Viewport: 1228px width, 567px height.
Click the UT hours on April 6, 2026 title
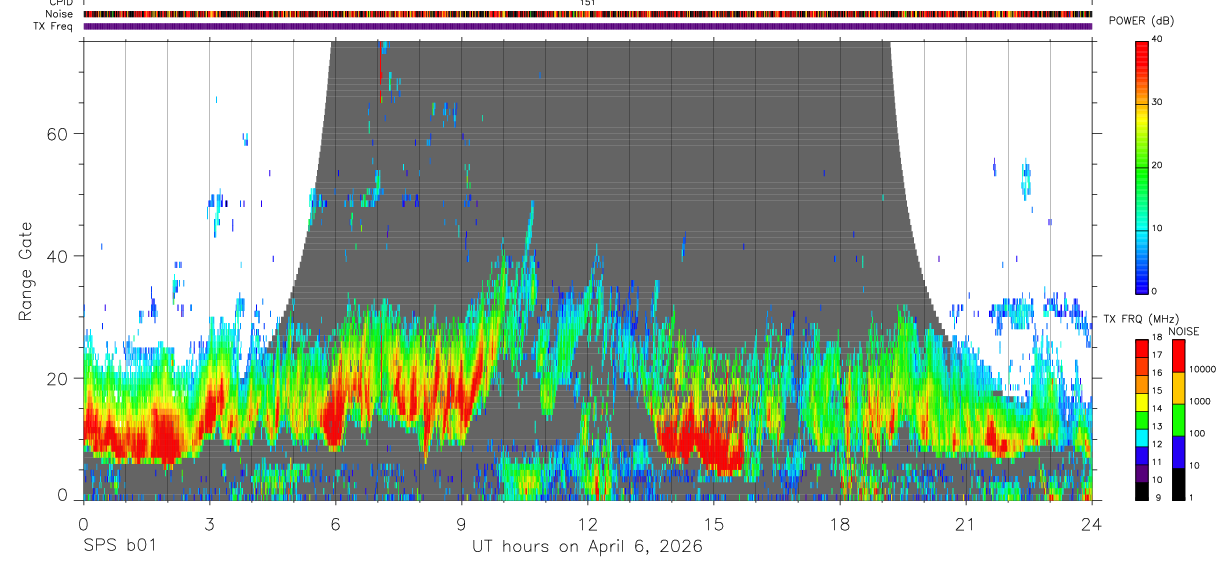click(x=587, y=547)
